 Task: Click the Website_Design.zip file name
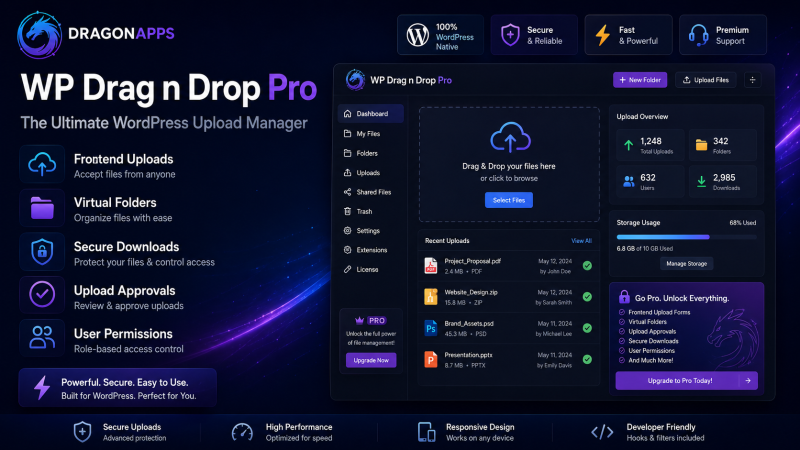471,292
